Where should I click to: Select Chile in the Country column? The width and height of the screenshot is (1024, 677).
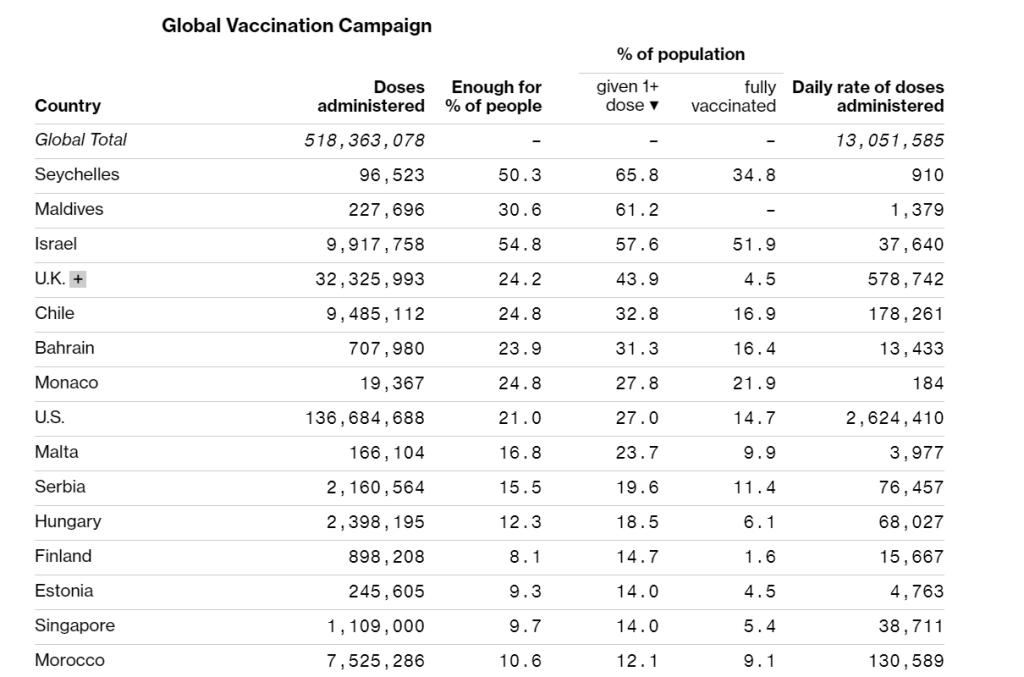coord(55,313)
